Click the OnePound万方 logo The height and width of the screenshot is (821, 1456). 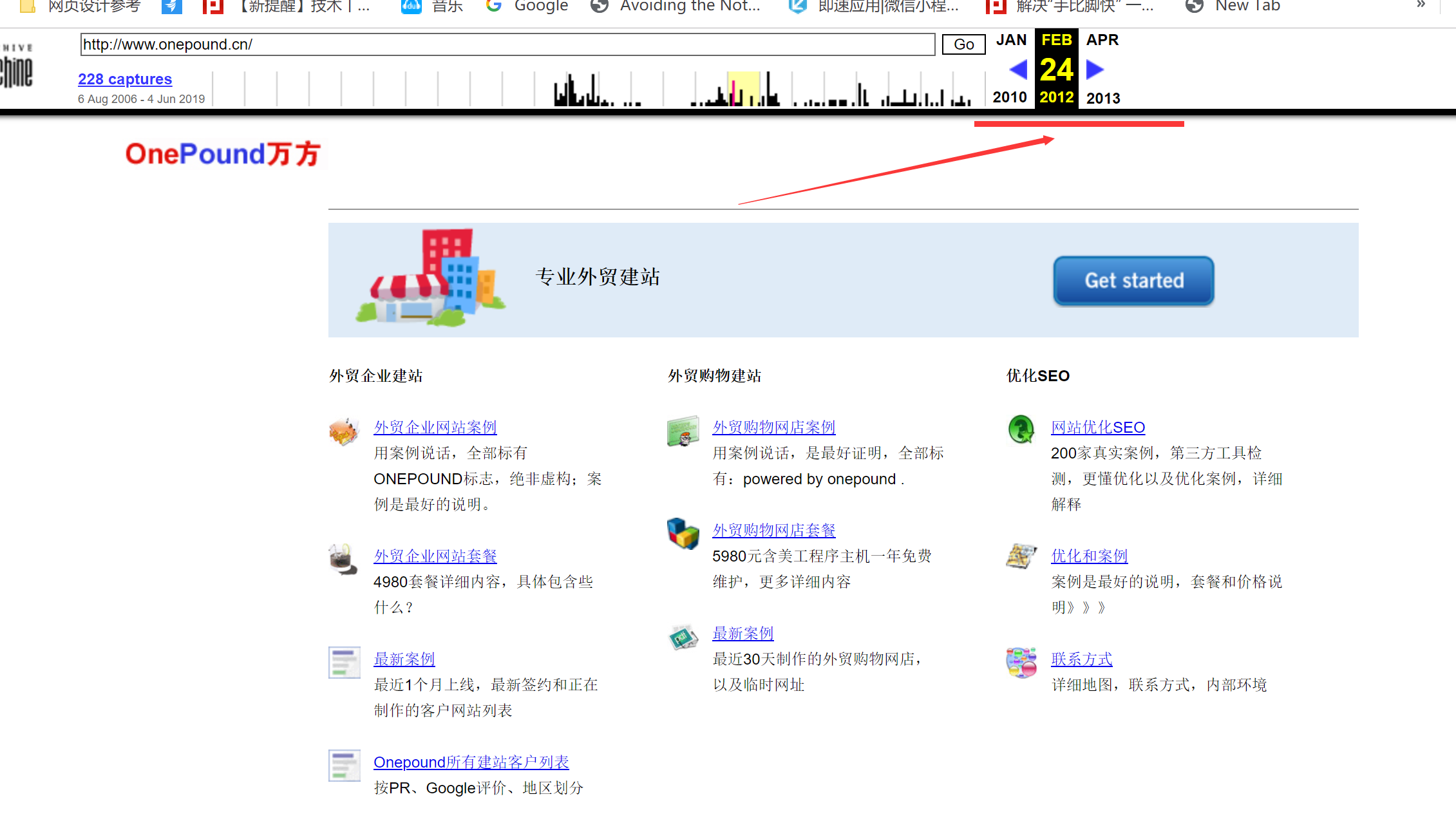point(223,154)
